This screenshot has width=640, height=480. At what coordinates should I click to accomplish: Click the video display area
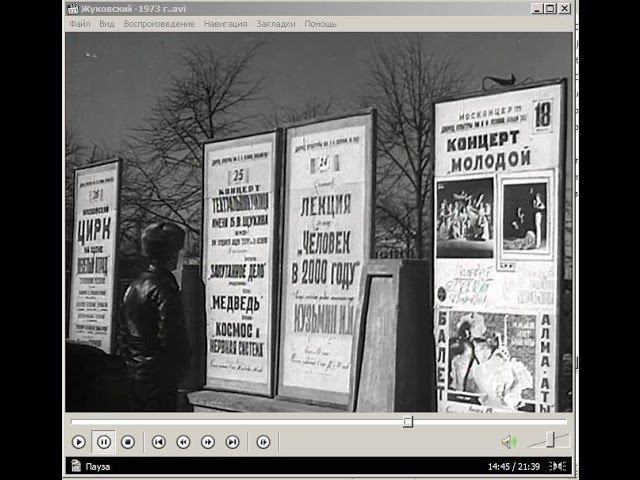(x=319, y=222)
